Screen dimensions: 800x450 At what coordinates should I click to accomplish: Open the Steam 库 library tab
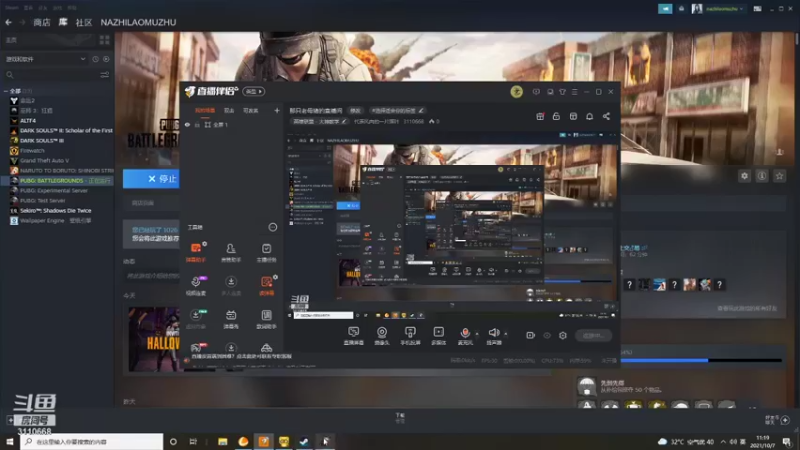point(63,22)
